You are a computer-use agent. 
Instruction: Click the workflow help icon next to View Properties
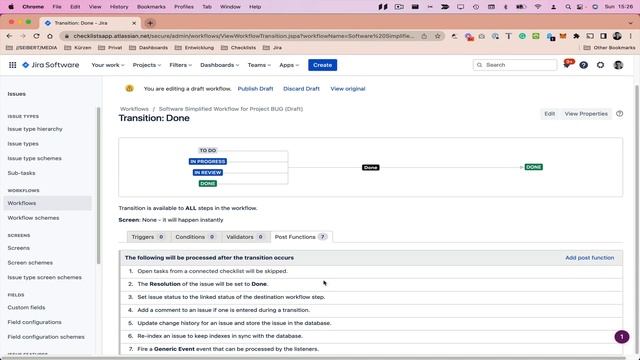point(620,114)
